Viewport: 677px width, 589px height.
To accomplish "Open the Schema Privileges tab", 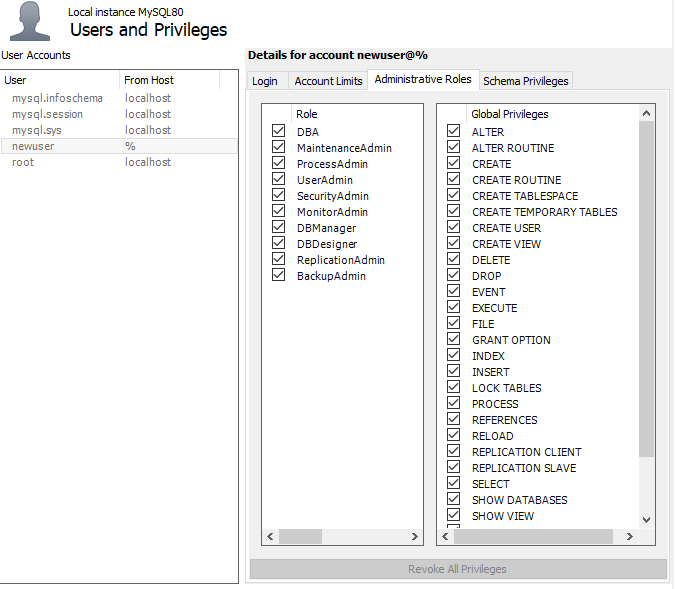I will click(525, 81).
